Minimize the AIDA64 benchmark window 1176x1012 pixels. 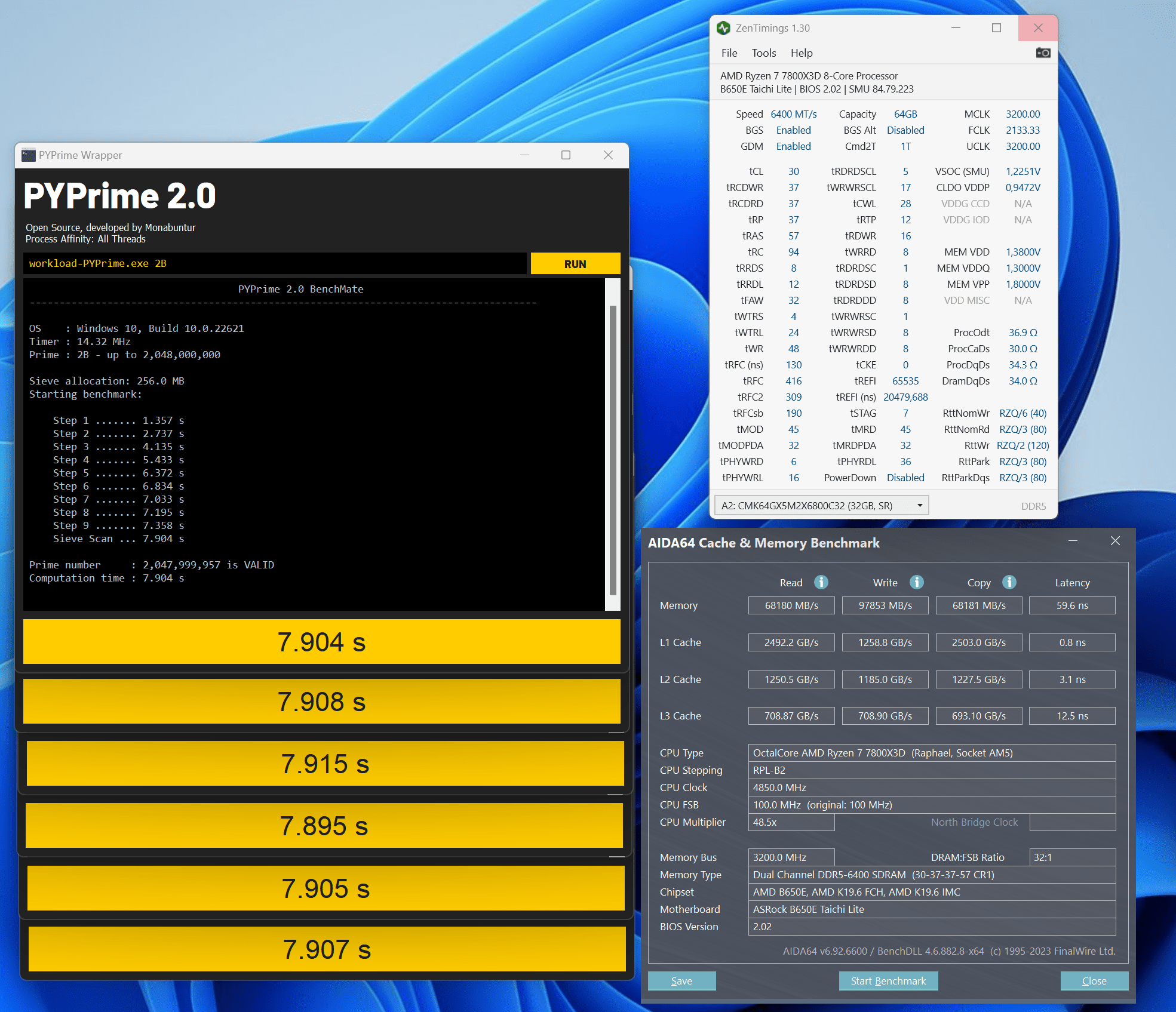(x=1073, y=541)
